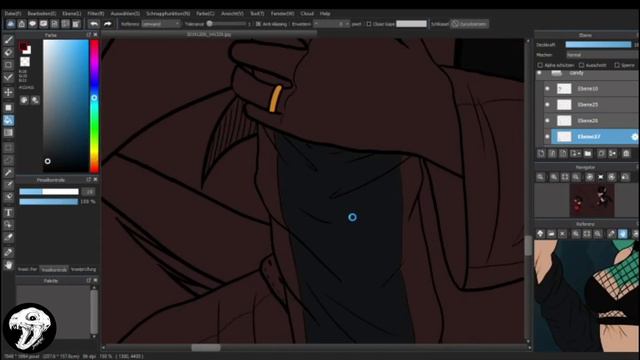
Task: Close the Farbe panel
Action: point(96,35)
